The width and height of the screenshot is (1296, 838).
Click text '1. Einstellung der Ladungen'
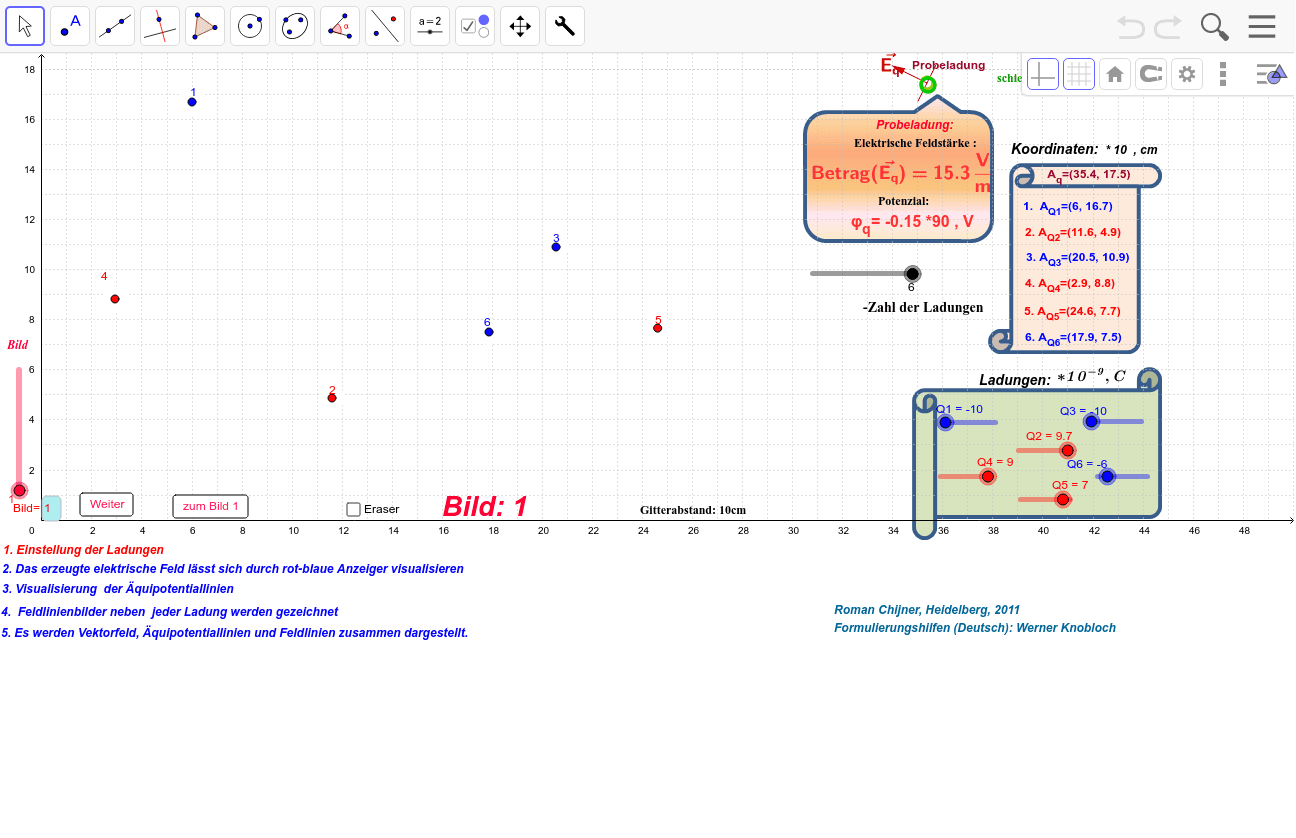pos(83,550)
